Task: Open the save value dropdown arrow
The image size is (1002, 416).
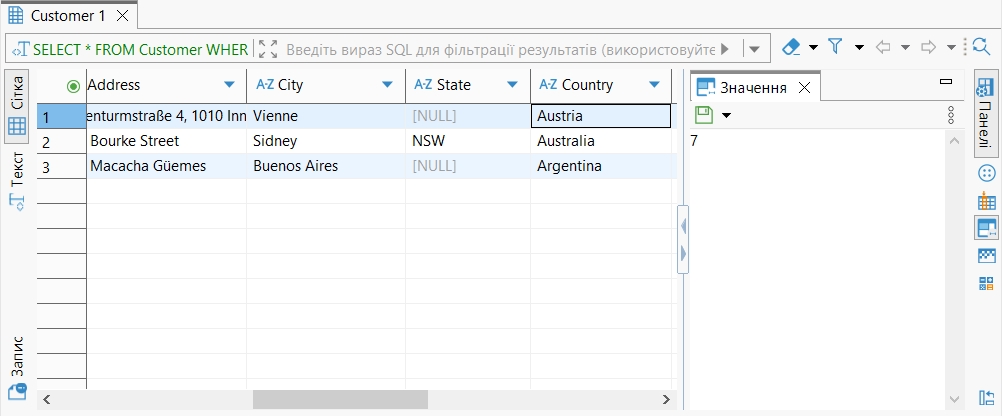Action: 726,116
